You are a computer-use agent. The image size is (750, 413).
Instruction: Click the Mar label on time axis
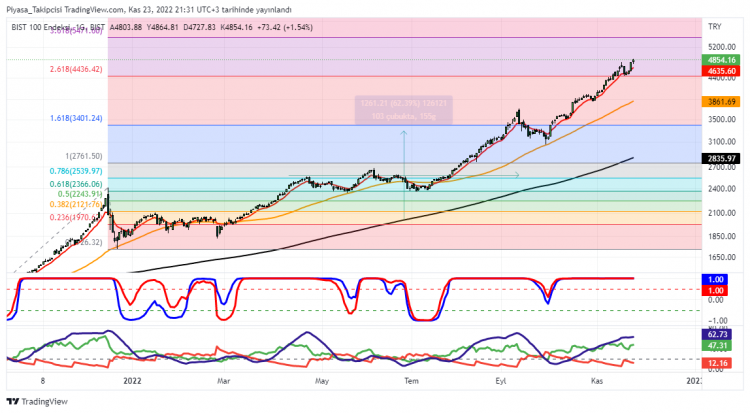(x=223, y=381)
